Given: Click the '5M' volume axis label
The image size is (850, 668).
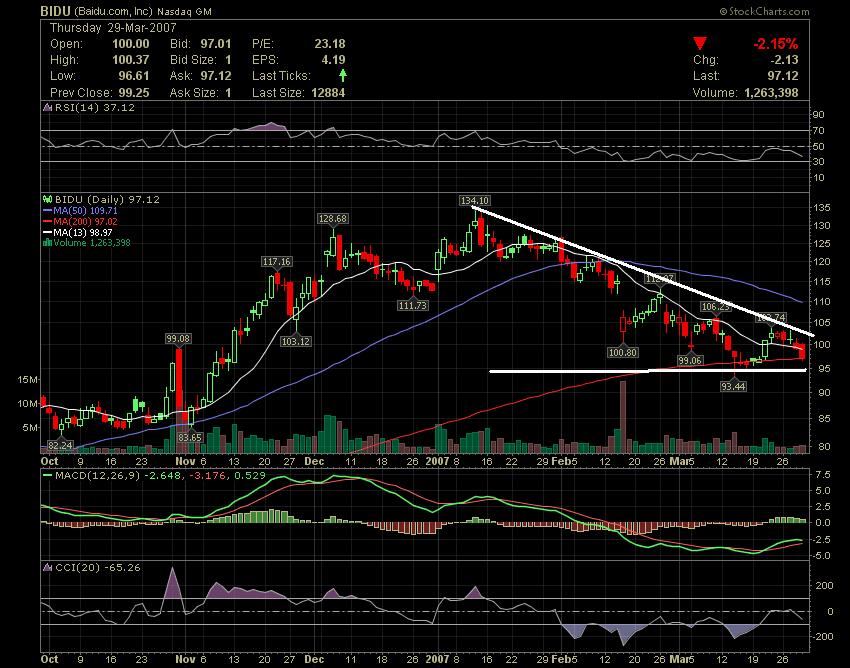Looking at the screenshot, I should (x=30, y=428).
